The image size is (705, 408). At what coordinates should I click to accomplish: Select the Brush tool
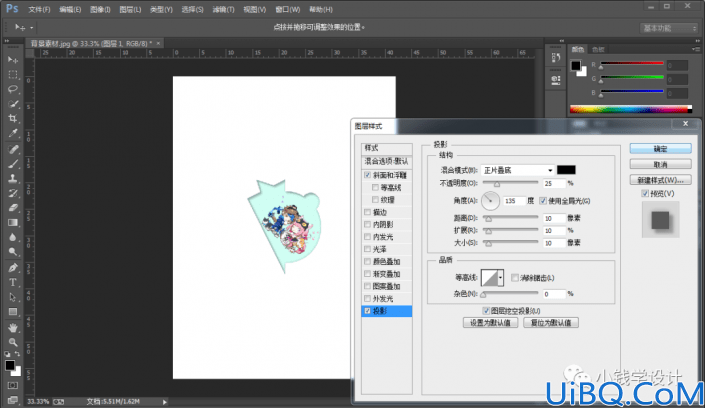click(13, 164)
